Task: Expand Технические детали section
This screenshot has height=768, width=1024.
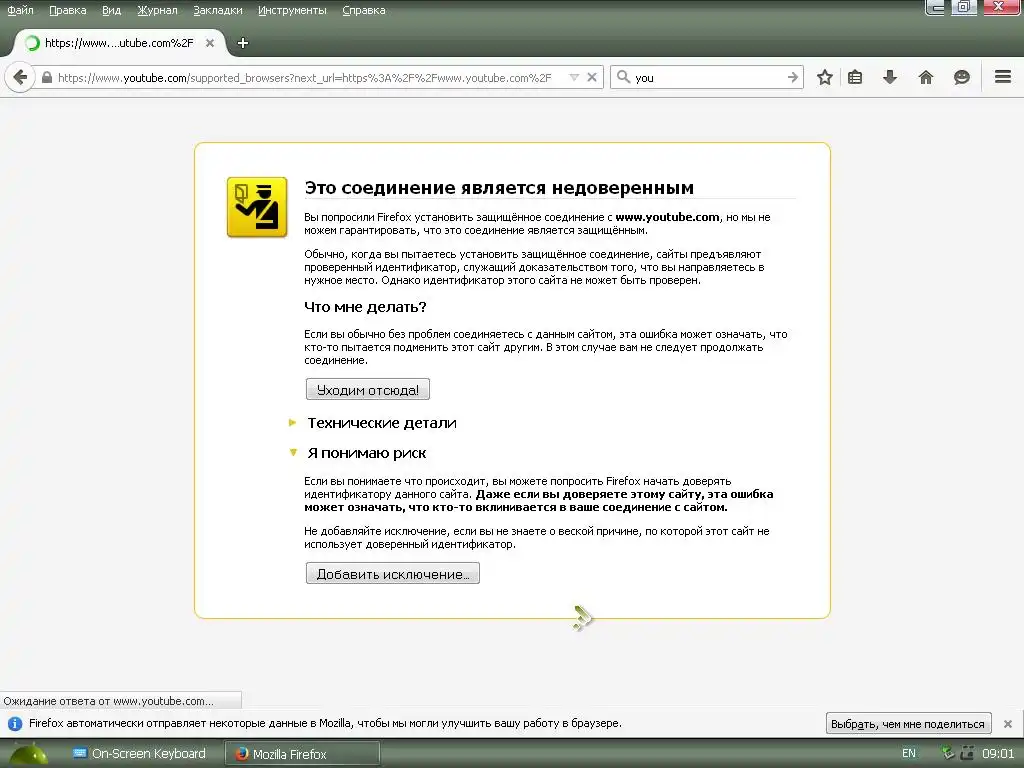Action: point(382,423)
